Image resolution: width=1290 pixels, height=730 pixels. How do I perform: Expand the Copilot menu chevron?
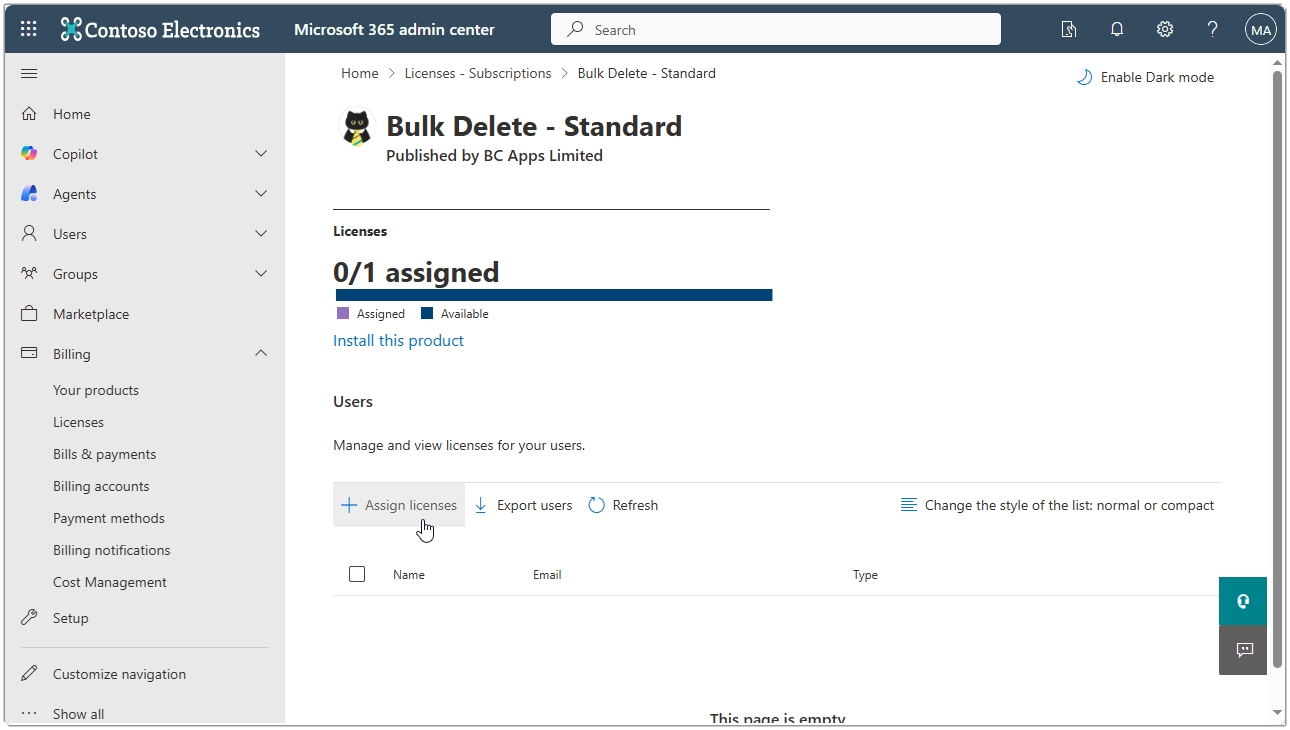(260, 153)
